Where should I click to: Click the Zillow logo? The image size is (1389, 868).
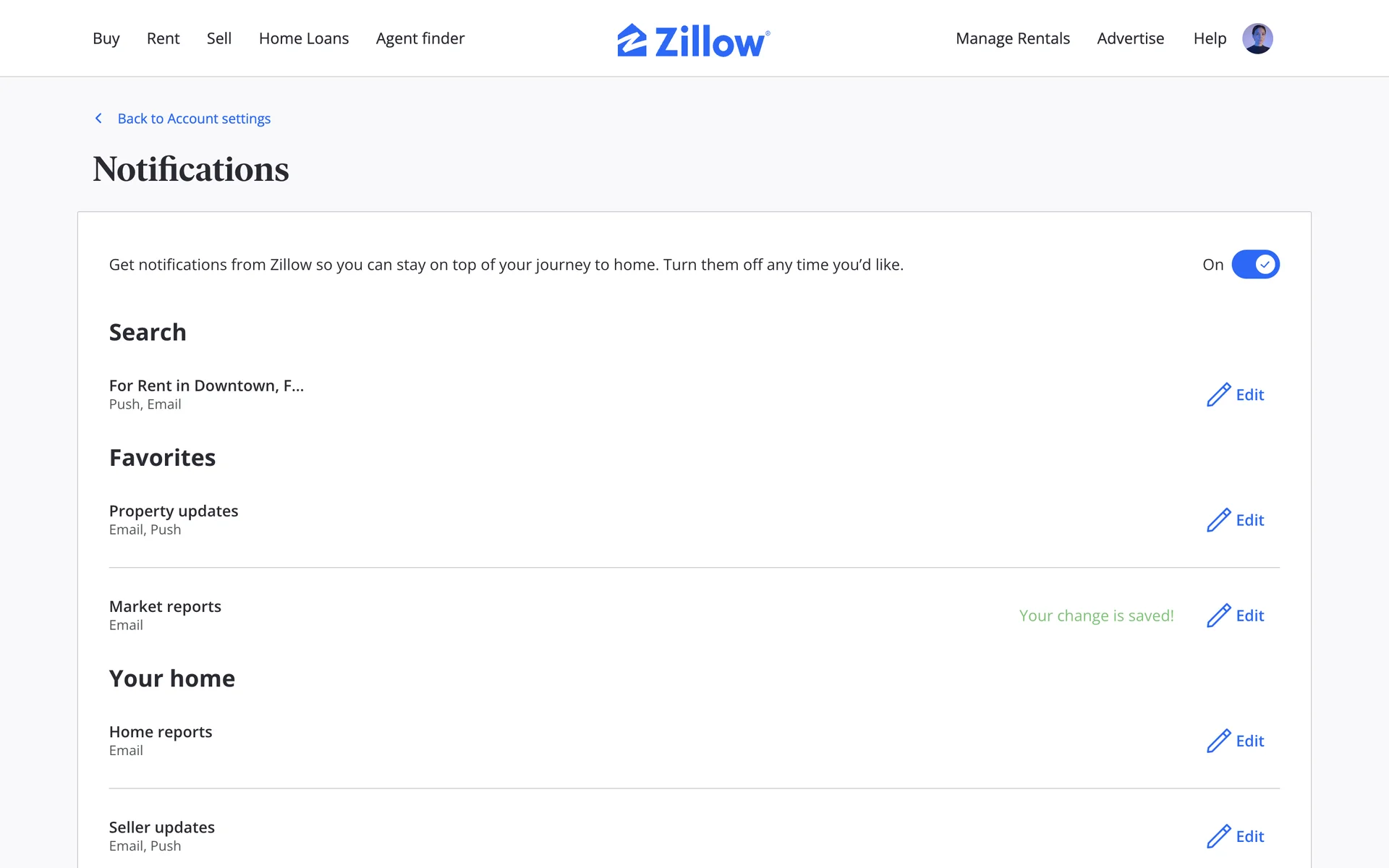pyautogui.click(x=693, y=40)
